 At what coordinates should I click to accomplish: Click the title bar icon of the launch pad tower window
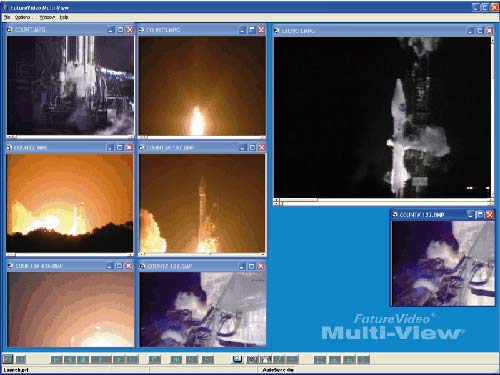[10, 29]
